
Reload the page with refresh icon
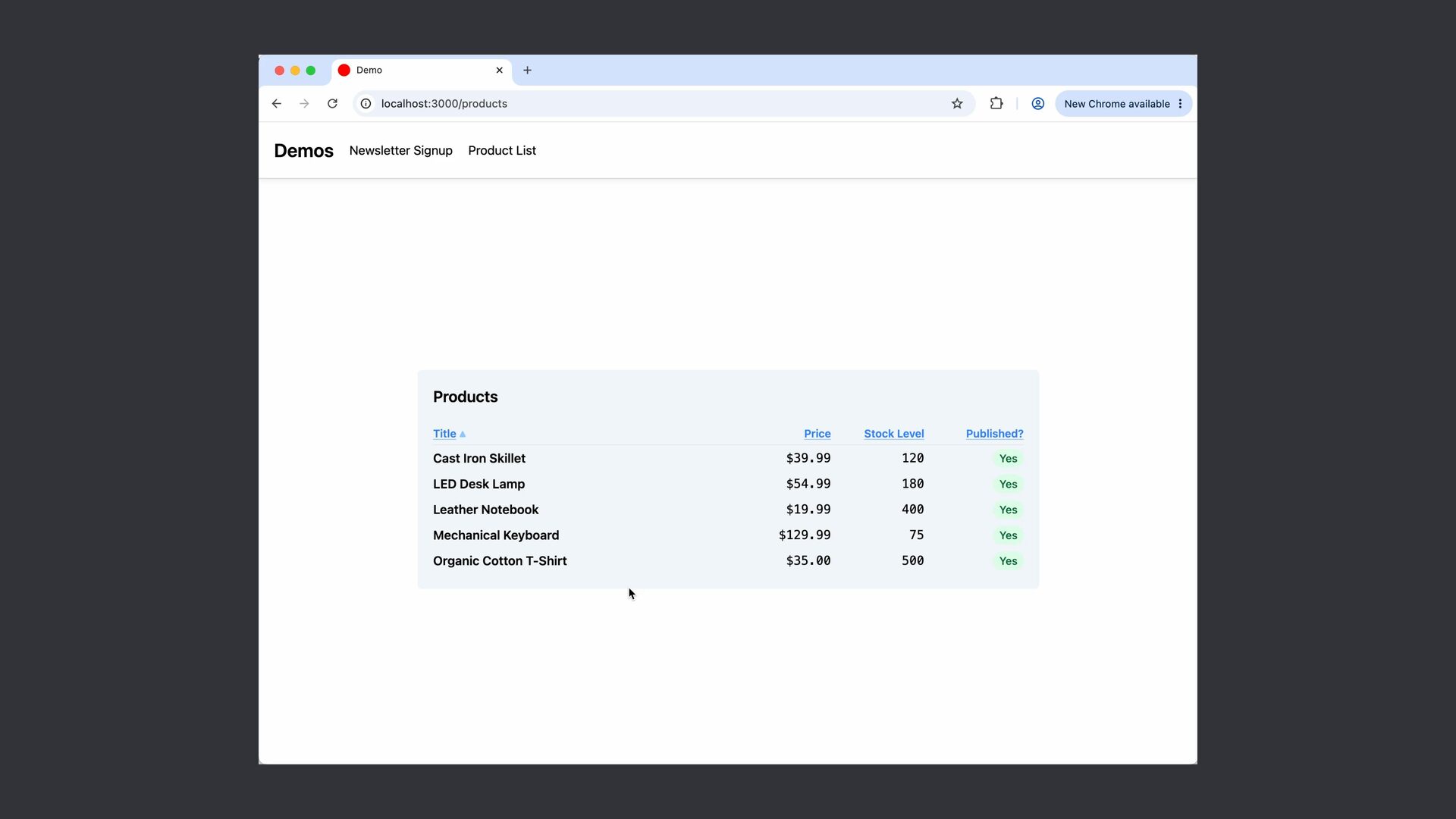(x=332, y=104)
